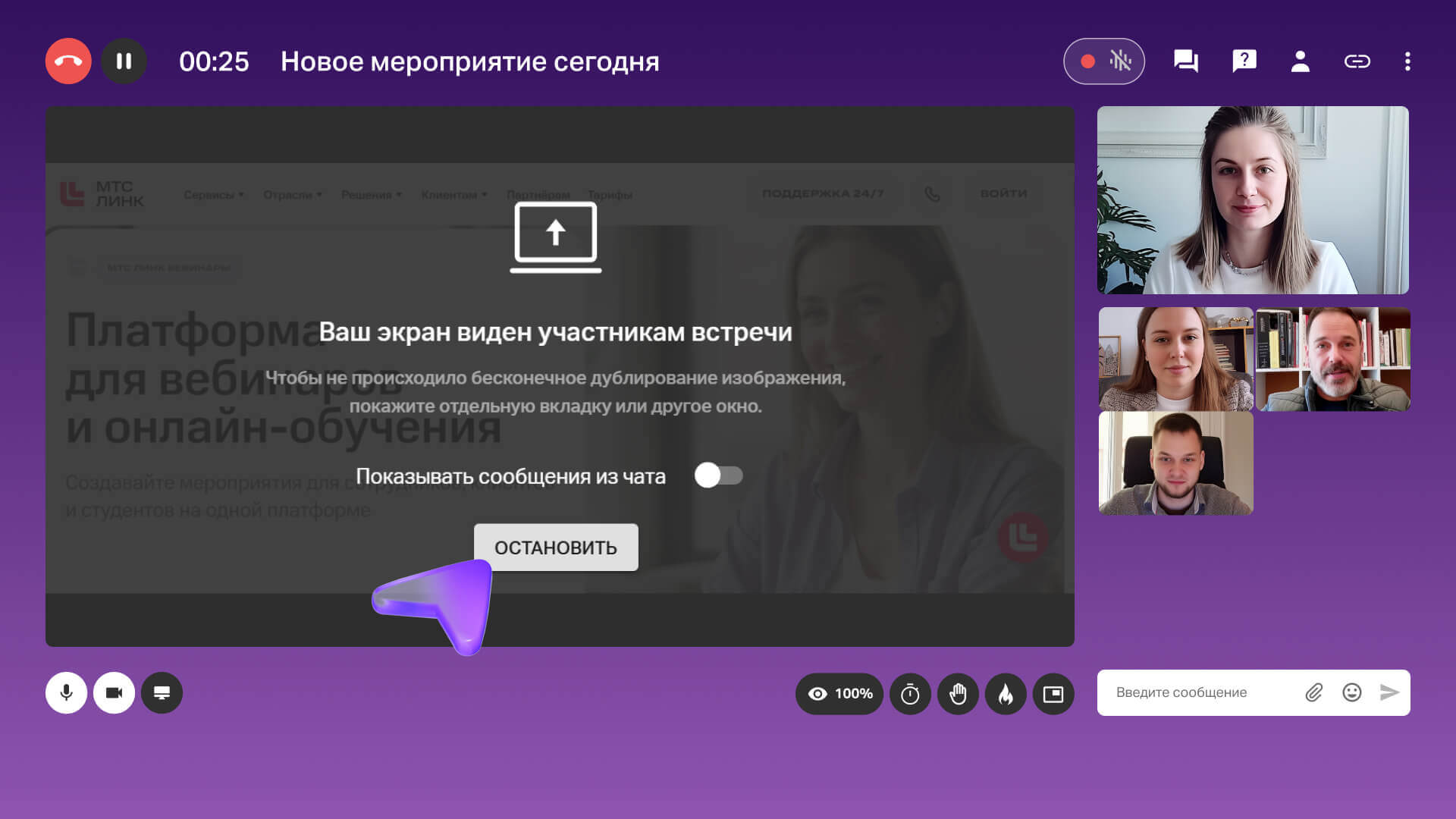Viewport: 1456px width, 819px height.
Task: Mute the microphone
Action: pos(67,692)
